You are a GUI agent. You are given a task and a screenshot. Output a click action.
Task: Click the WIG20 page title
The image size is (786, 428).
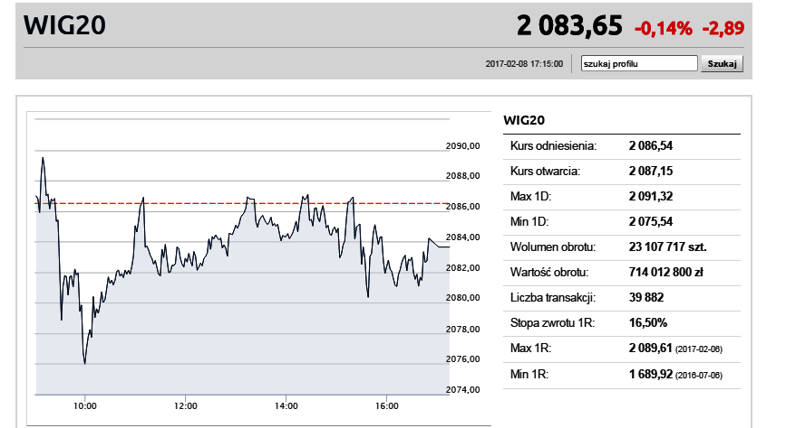(x=65, y=25)
